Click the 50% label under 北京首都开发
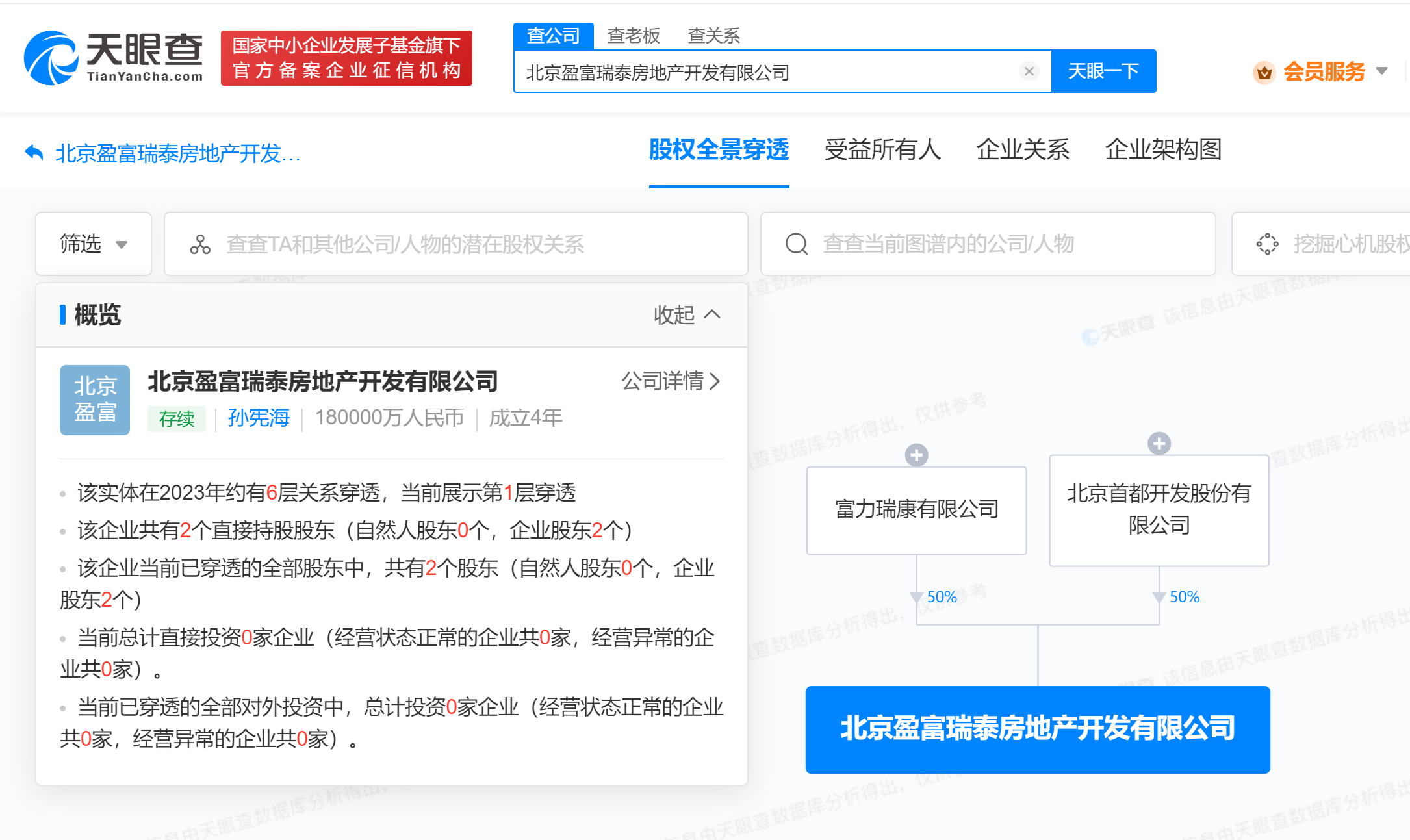 coord(1185,597)
